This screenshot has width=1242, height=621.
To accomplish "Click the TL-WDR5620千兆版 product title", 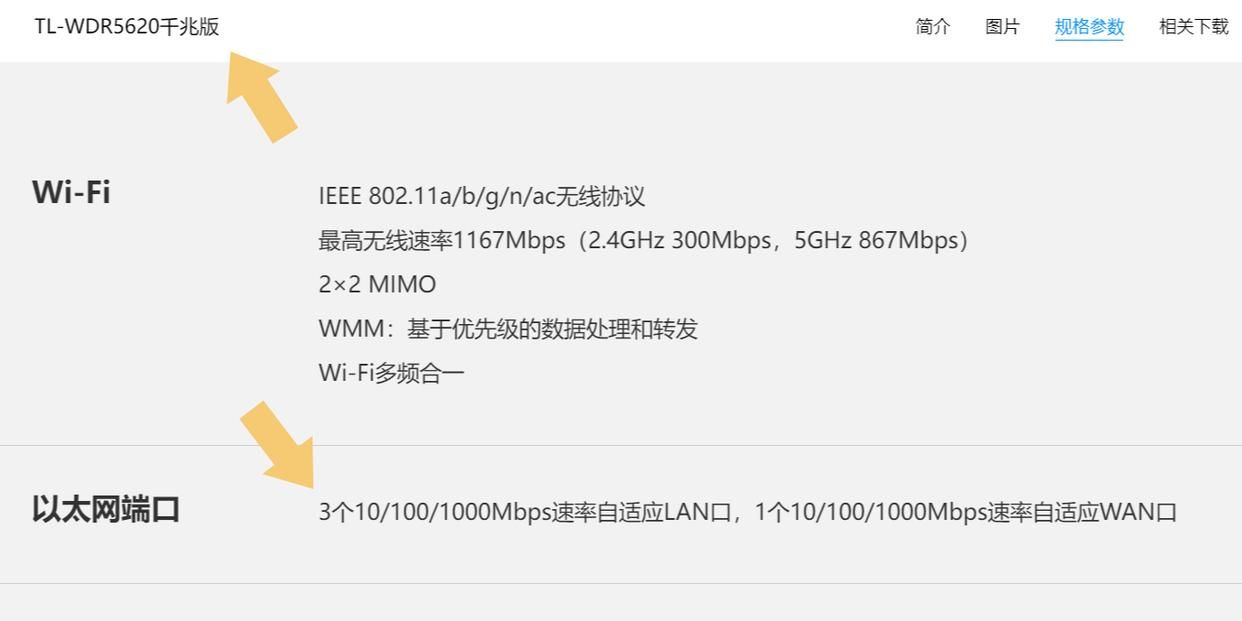I will click(127, 27).
